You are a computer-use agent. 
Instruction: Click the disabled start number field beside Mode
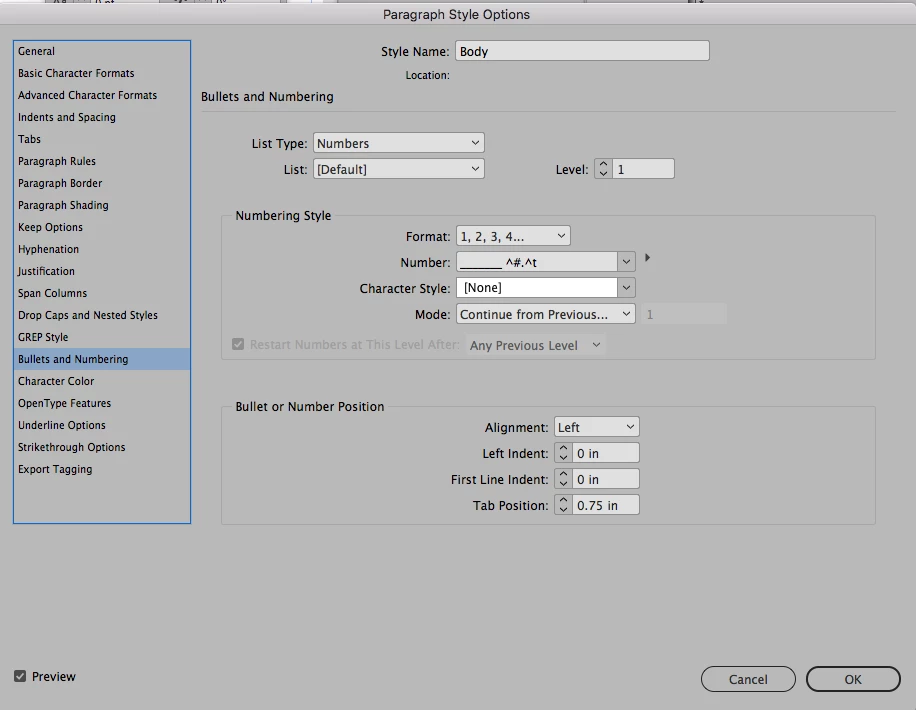pos(684,314)
